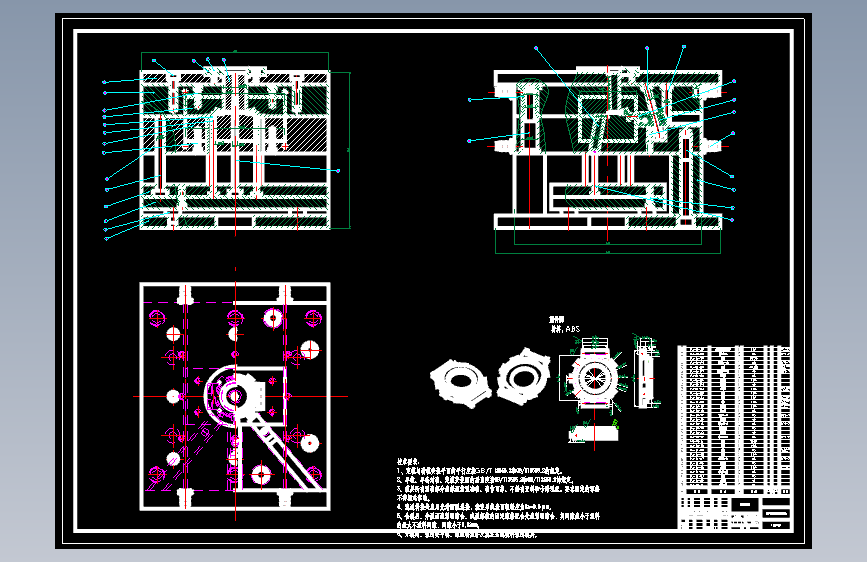Click the title block at the bottom-right corner

pyautogui.click(x=734, y=513)
